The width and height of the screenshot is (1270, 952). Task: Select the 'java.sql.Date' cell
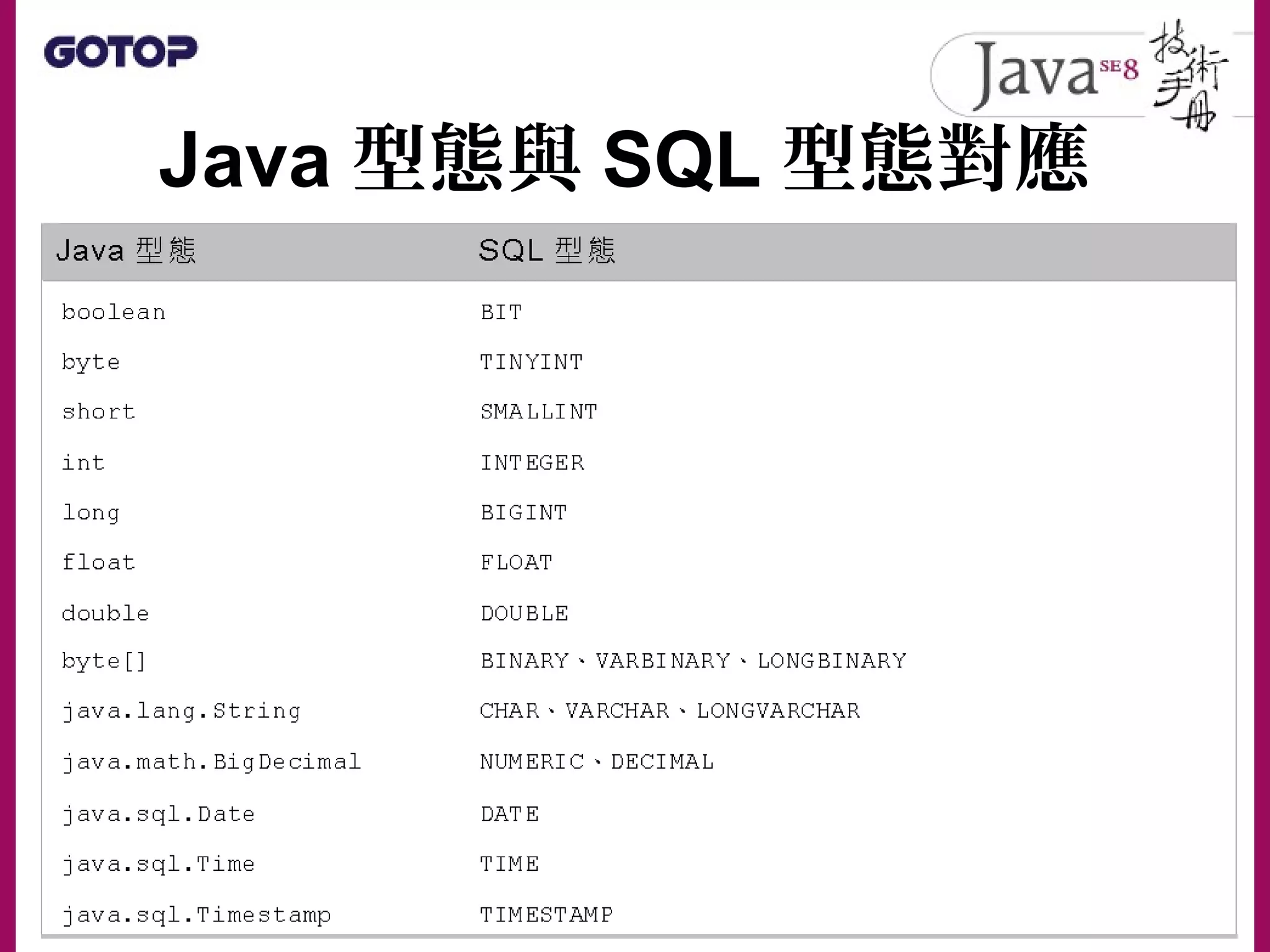[x=159, y=814]
